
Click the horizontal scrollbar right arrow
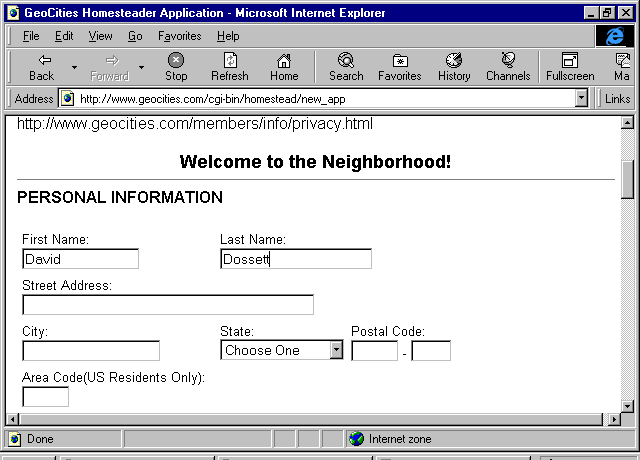pos(614,419)
